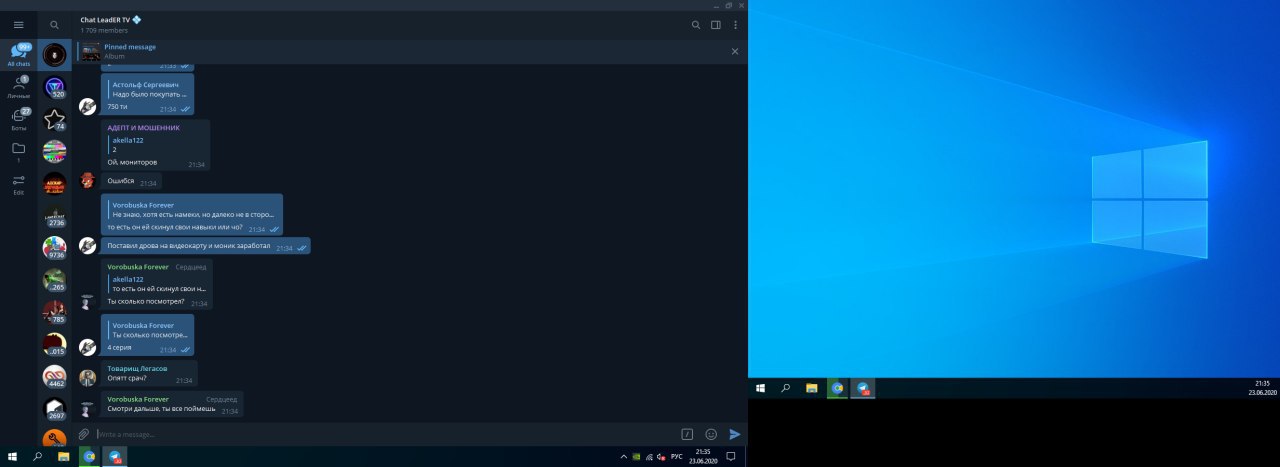Click the АДЕПТ И МОШЕННИК sender name
The width and height of the screenshot is (1280, 467).
(x=144, y=128)
